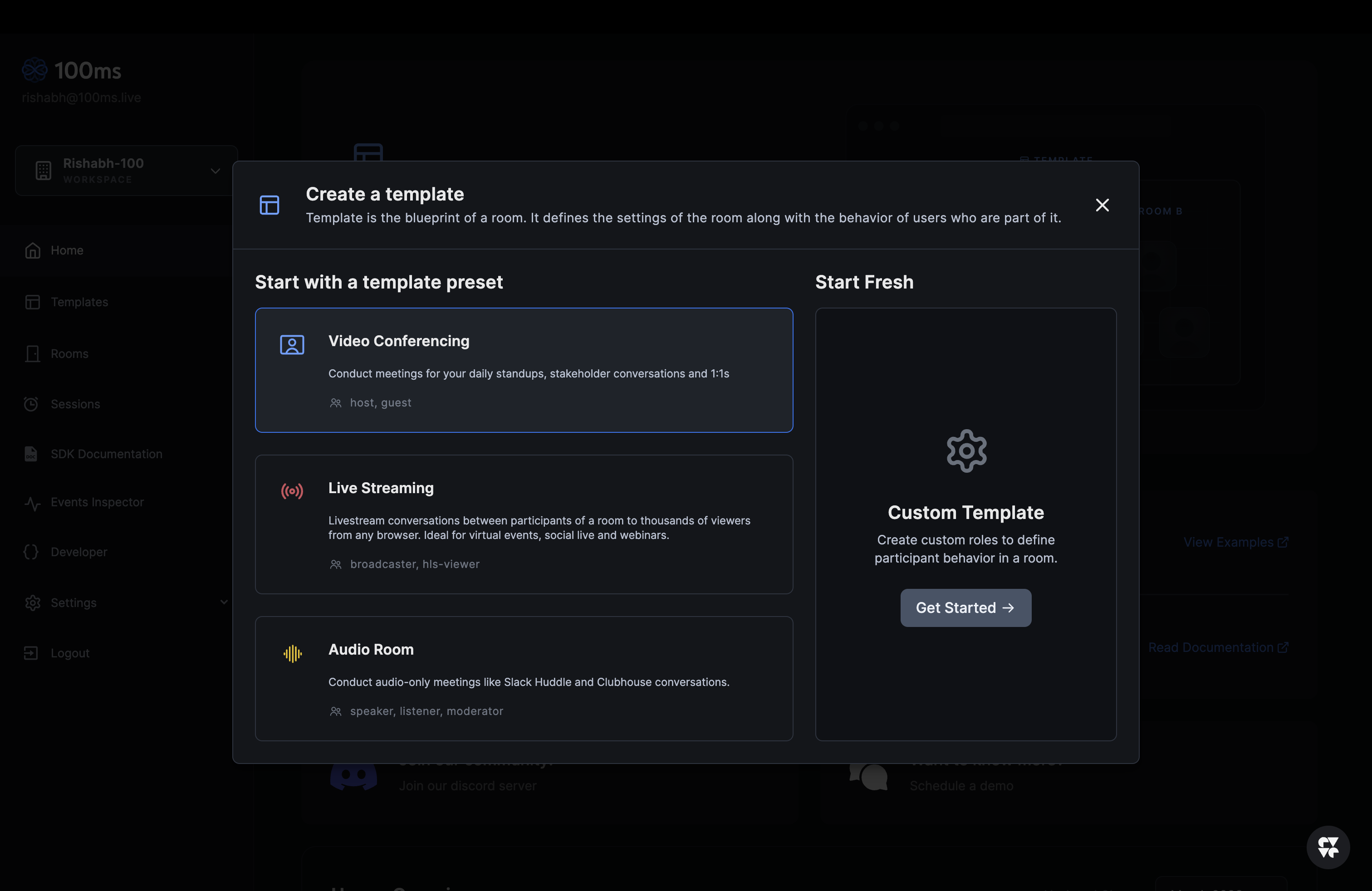Select the Live Streaming preset card
Viewport: 1372px width, 891px height.
(x=524, y=524)
